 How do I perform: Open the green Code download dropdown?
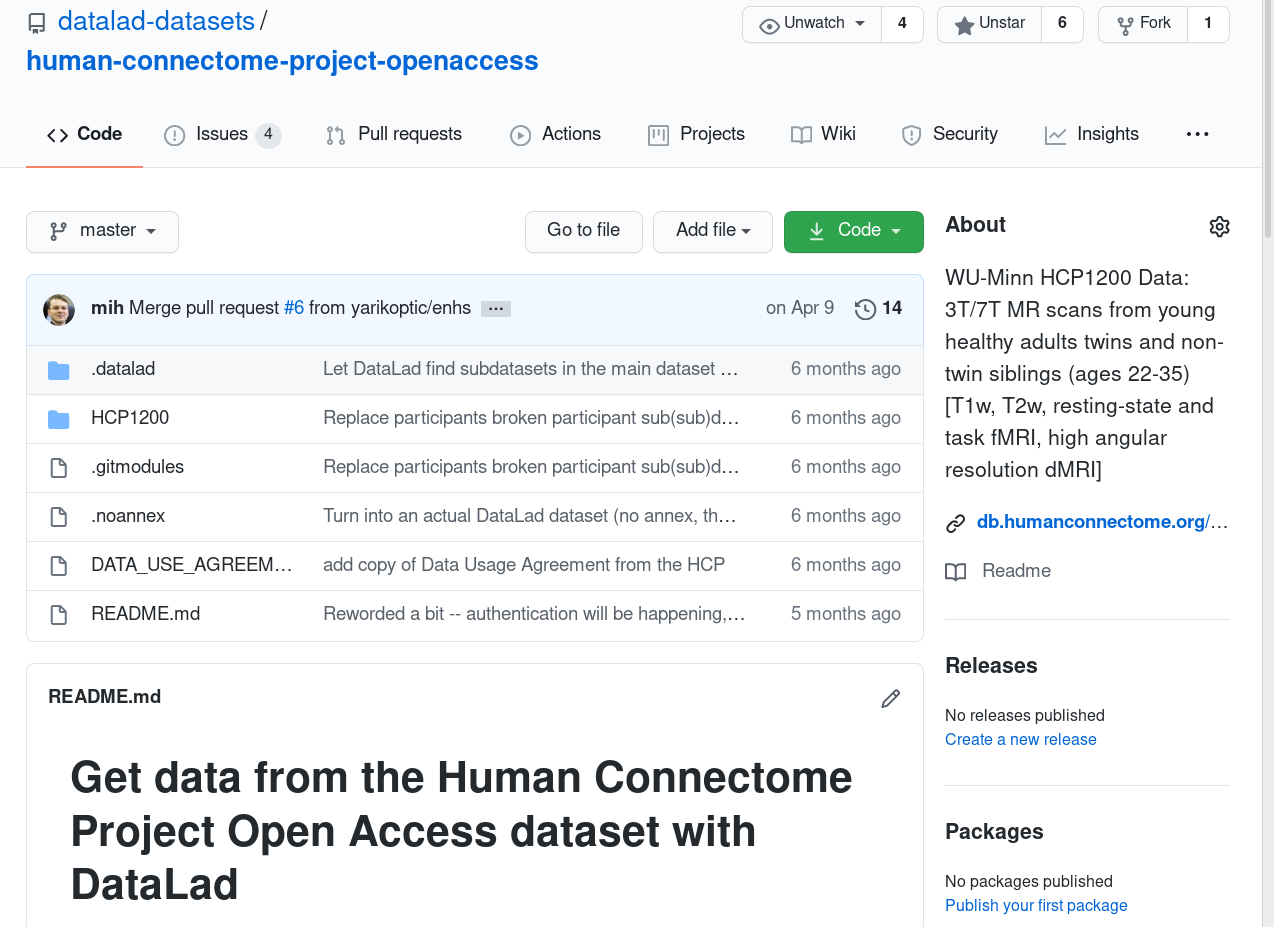click(853, 231)
